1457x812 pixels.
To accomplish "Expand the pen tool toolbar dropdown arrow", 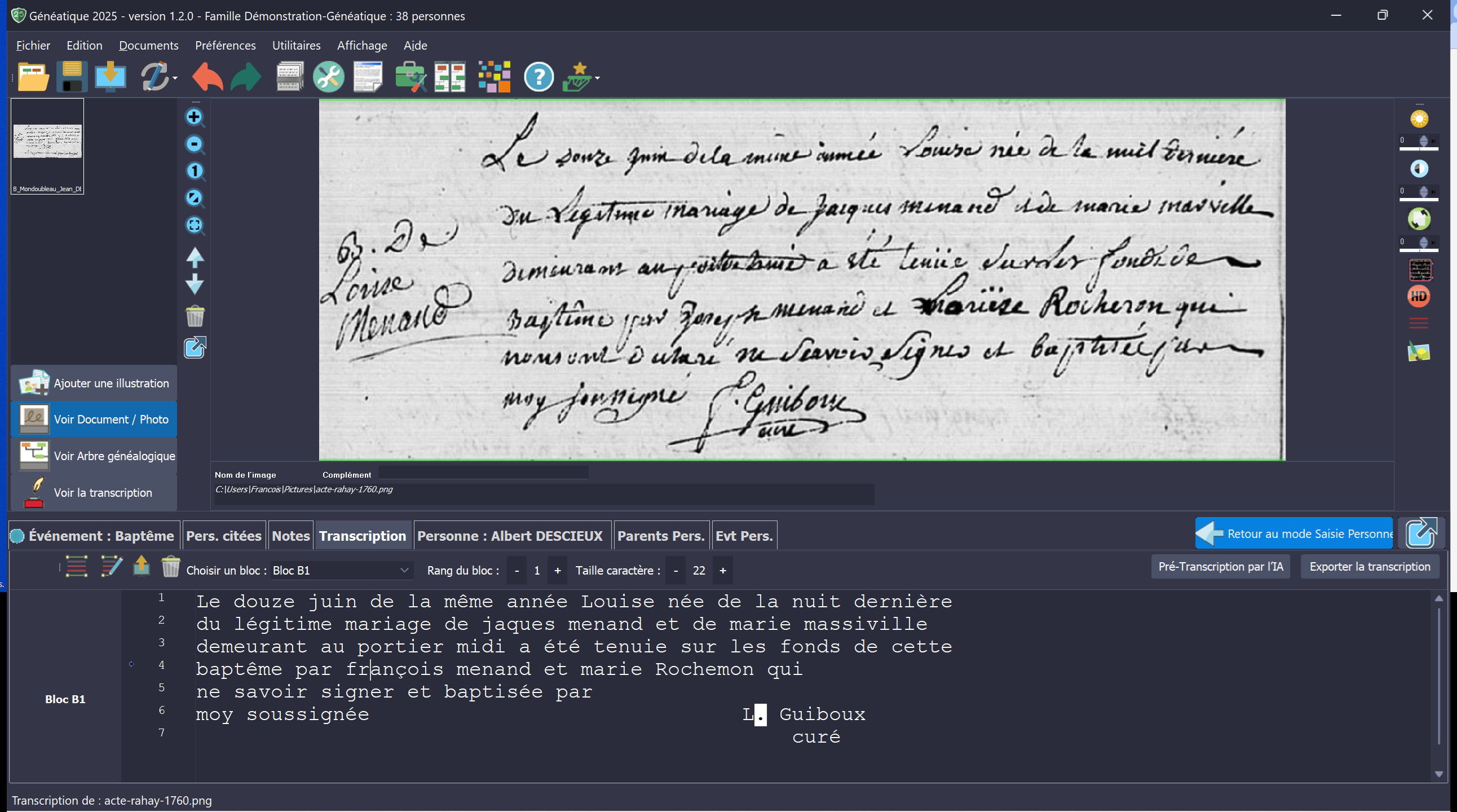I will tap(175, 78).
